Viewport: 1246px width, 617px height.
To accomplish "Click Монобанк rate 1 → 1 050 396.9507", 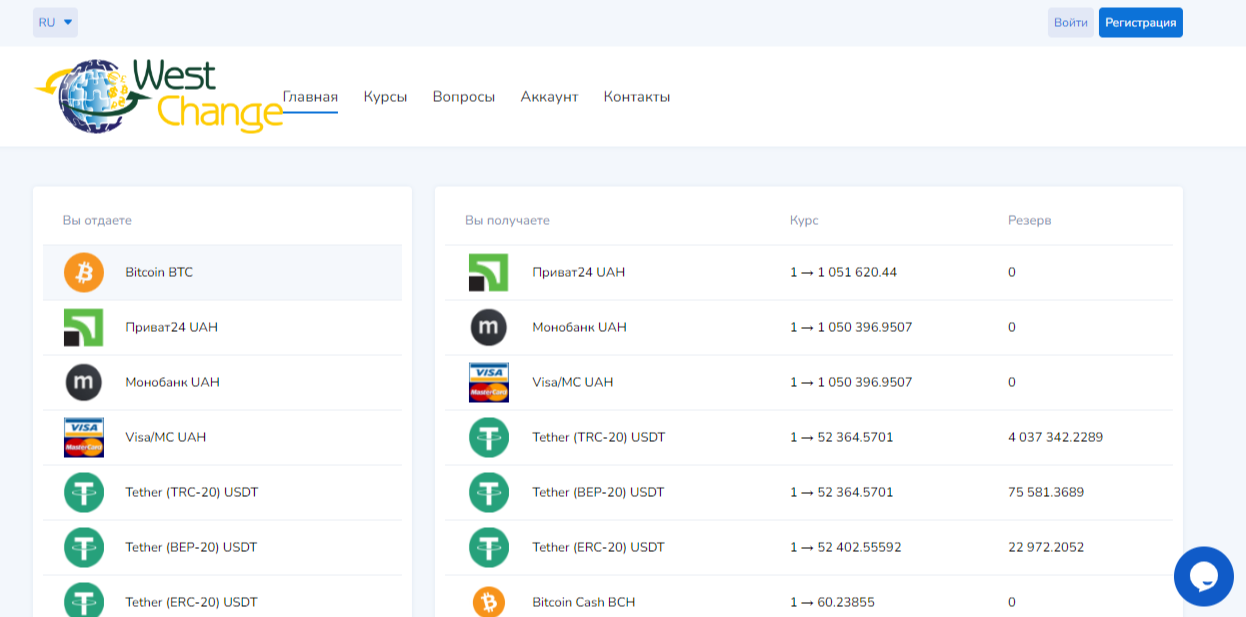I will pos(851,327).
